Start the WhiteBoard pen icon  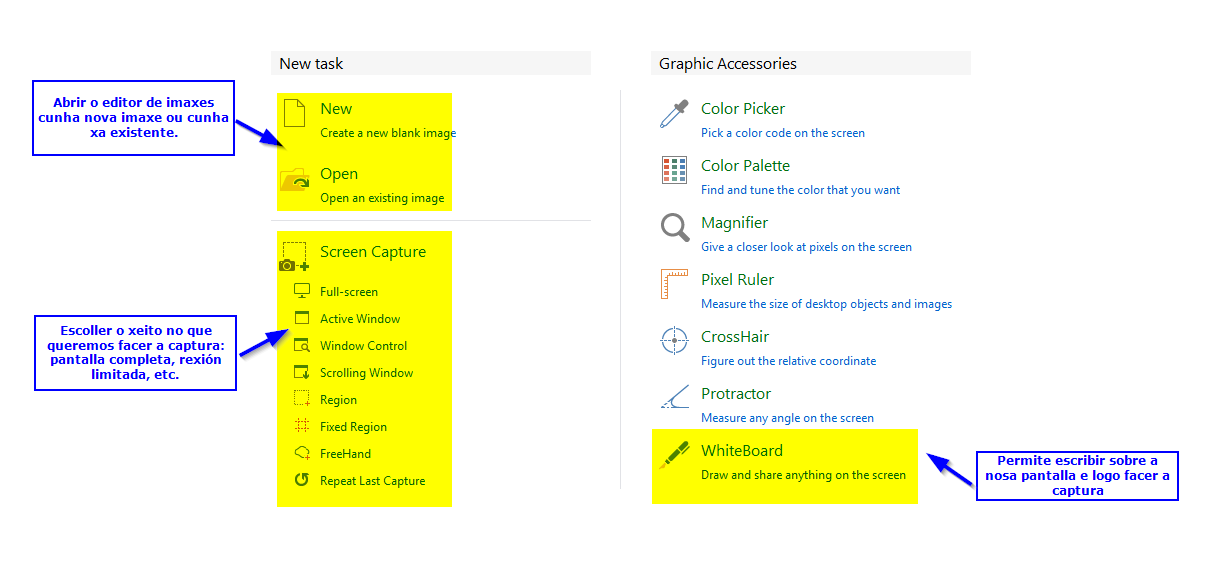click(674, 455)
